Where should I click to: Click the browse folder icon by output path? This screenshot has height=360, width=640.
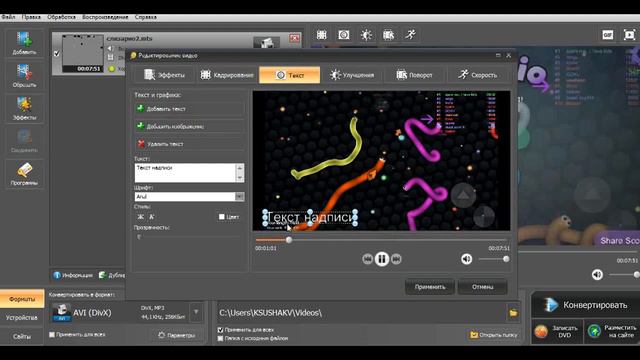coord(513,313)
